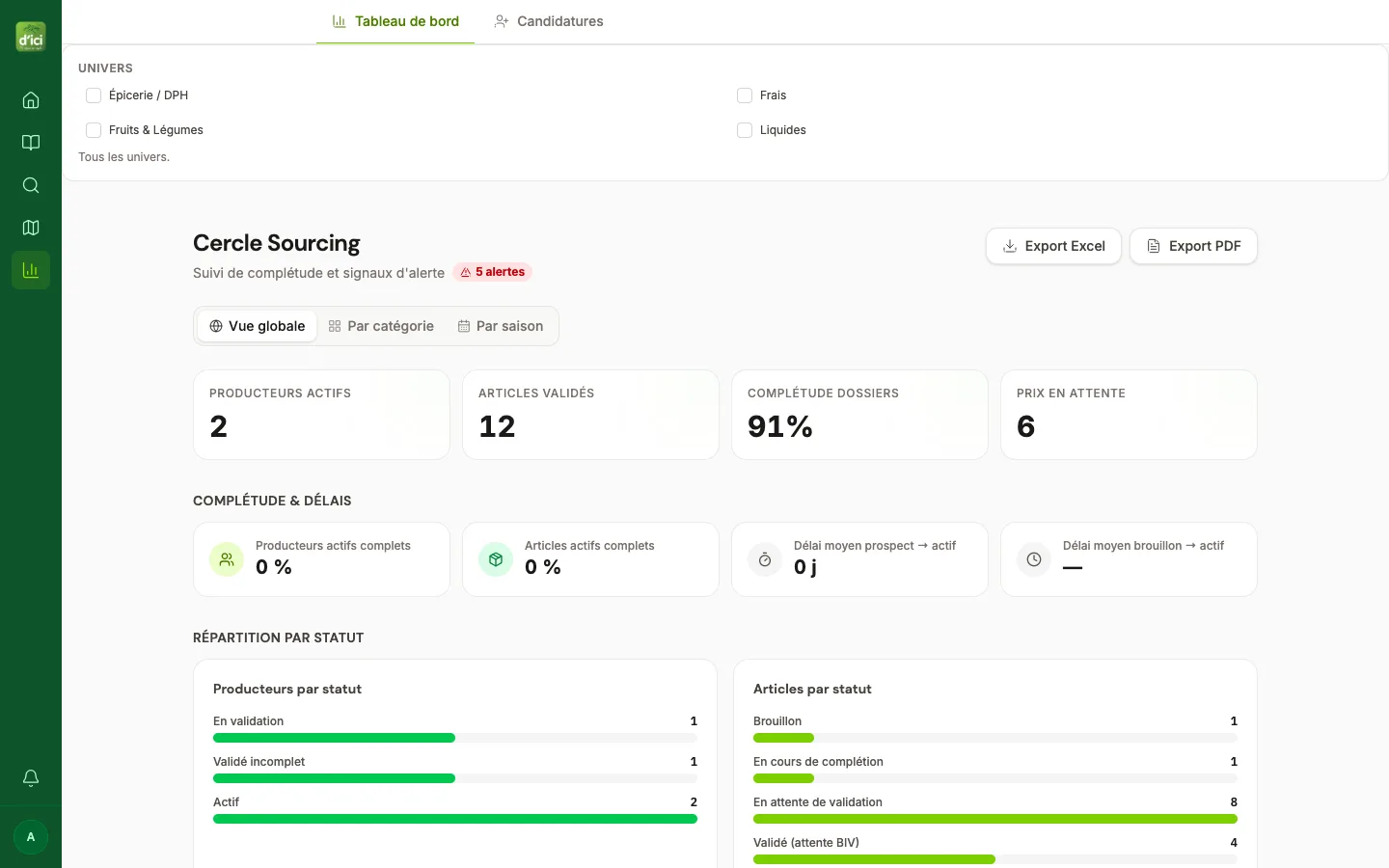This screenshot has width=1389, height=868.
Task: Click the chart icon on the Tableau de bord tab
Action: coord(340,21)
